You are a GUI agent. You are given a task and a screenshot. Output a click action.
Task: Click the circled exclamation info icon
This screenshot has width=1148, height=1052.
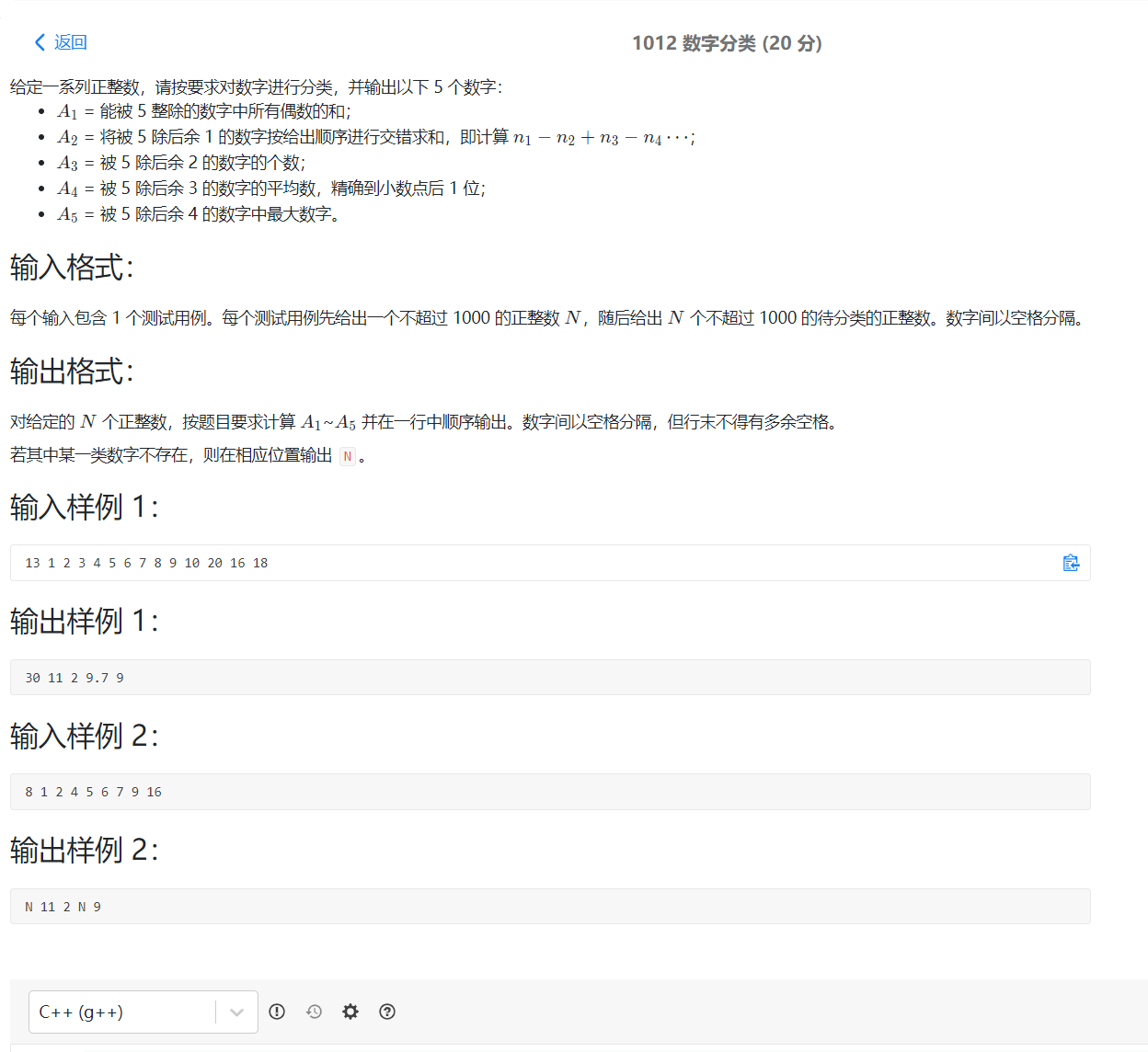(x=277, y=1012)
